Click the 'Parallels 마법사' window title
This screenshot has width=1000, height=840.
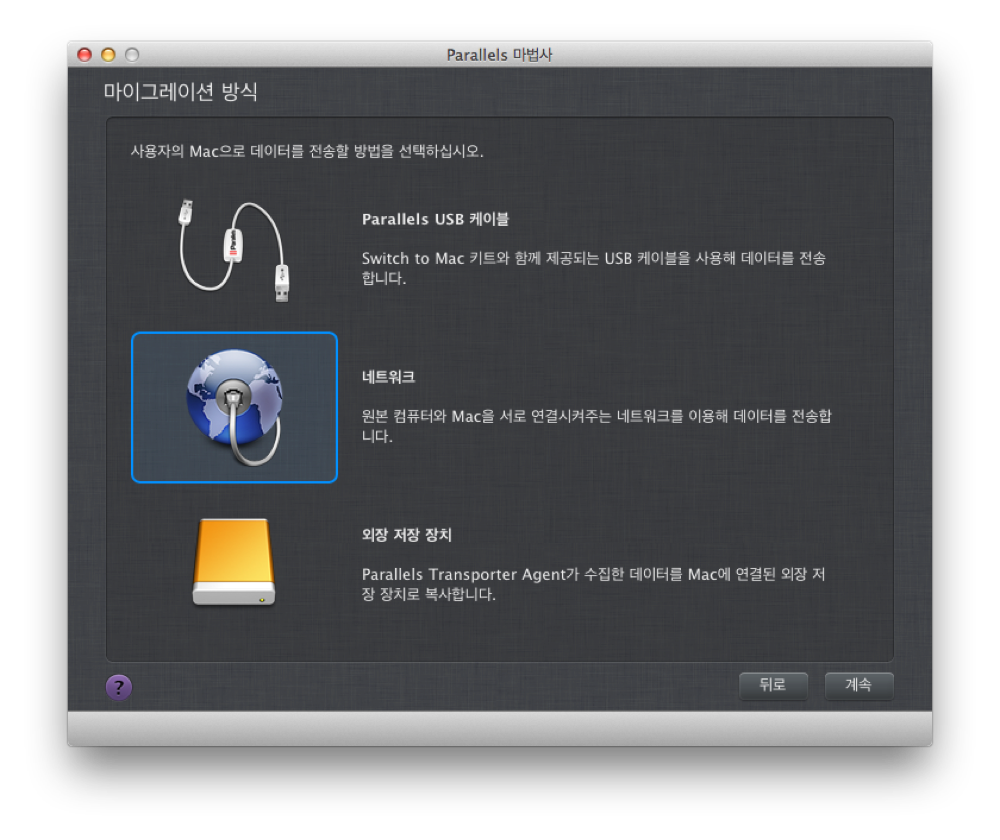(499, 55)
